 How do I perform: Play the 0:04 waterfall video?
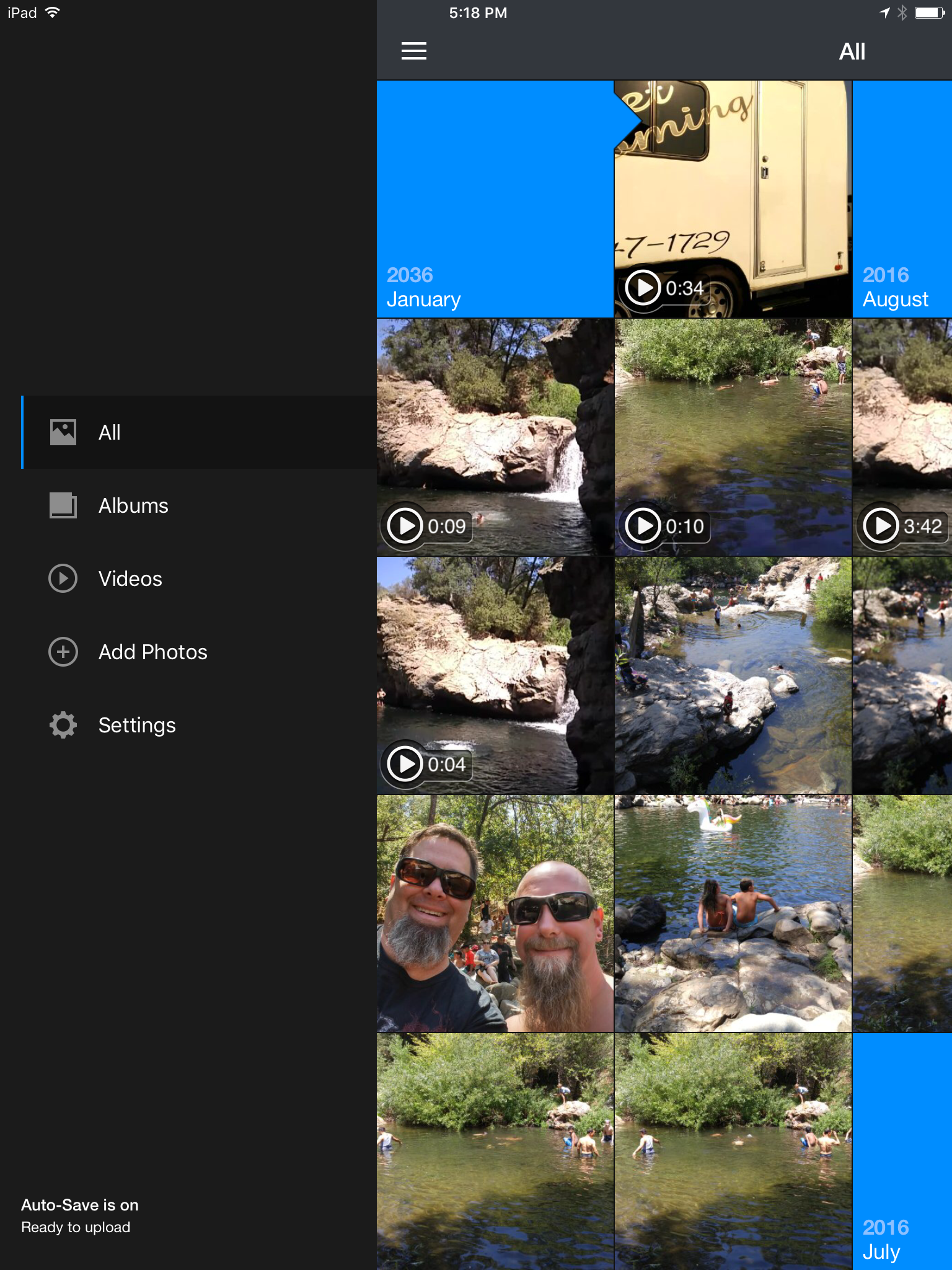coord(495,675)
